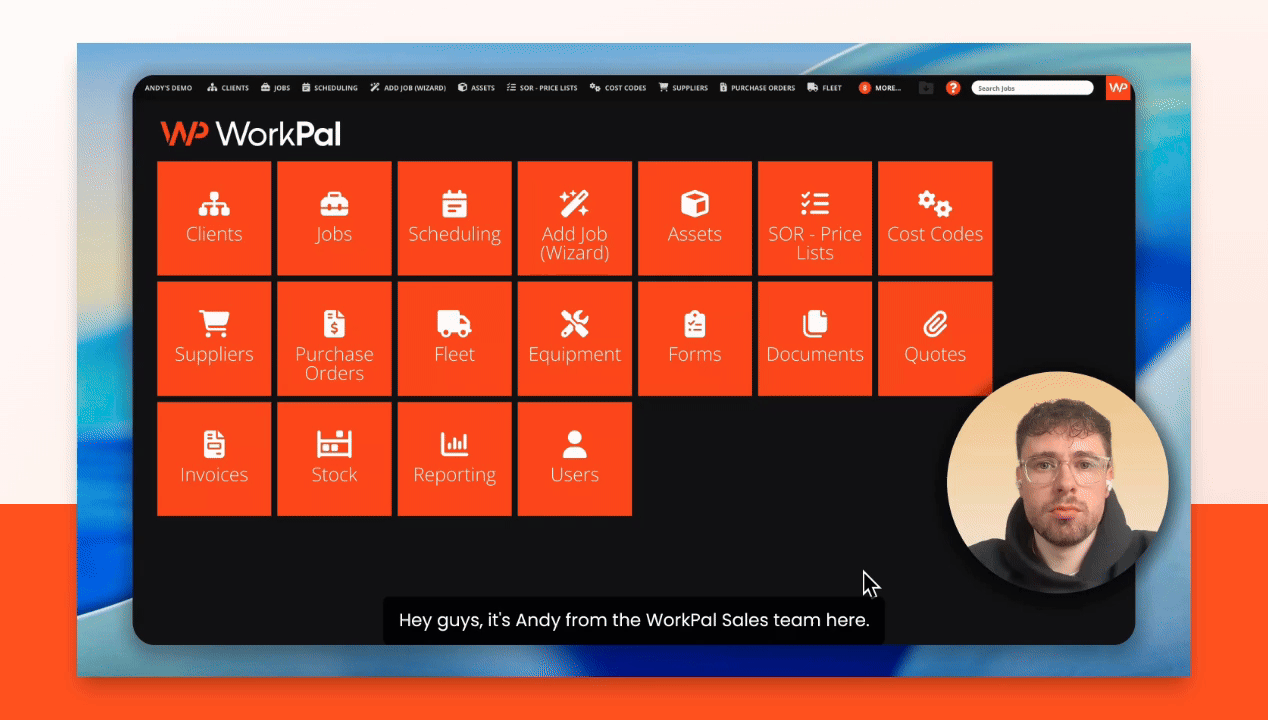Click the folder icon in top bar
This screenshot has width=1268, height=720.
[x=926, y=88]
